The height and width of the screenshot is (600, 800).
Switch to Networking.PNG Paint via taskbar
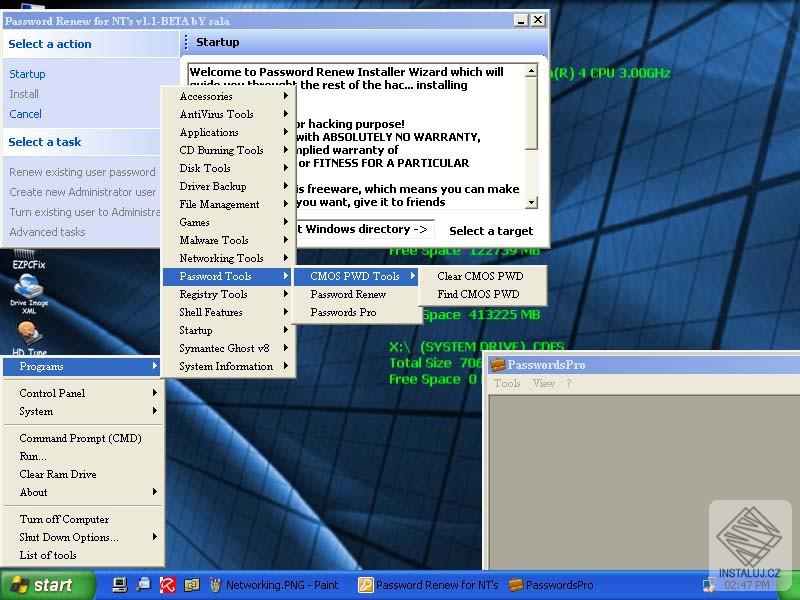click(x=280, y=585)
